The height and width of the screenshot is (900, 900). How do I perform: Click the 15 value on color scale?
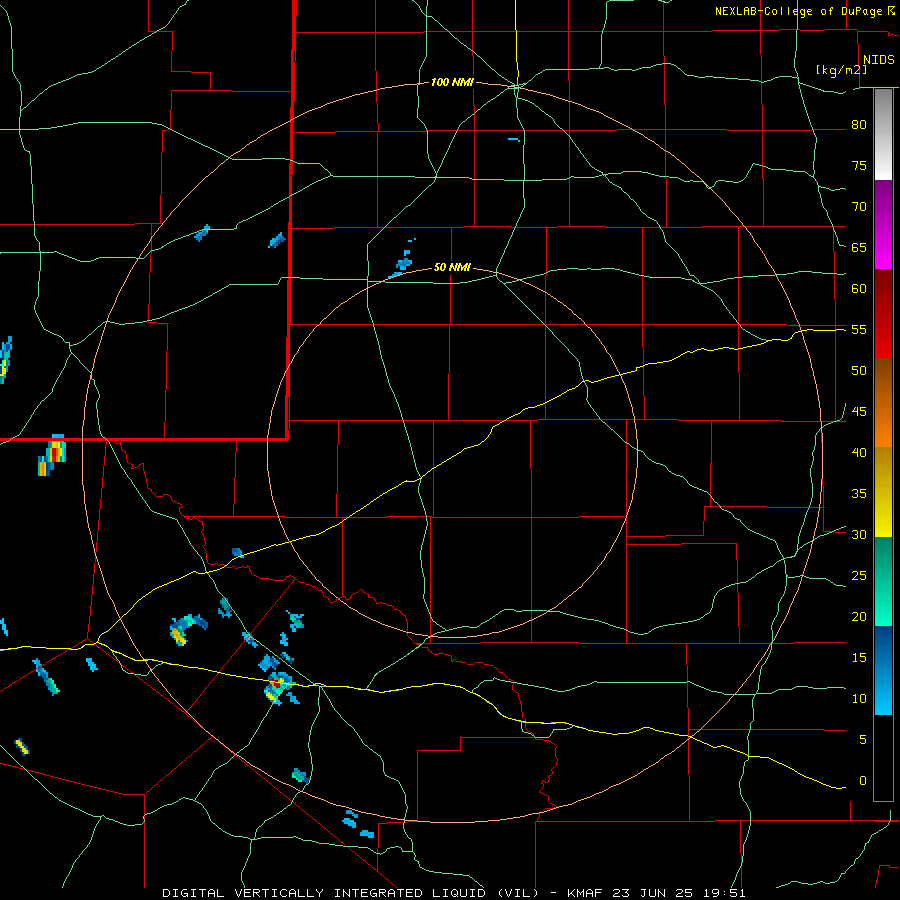[x=859, y=658]
